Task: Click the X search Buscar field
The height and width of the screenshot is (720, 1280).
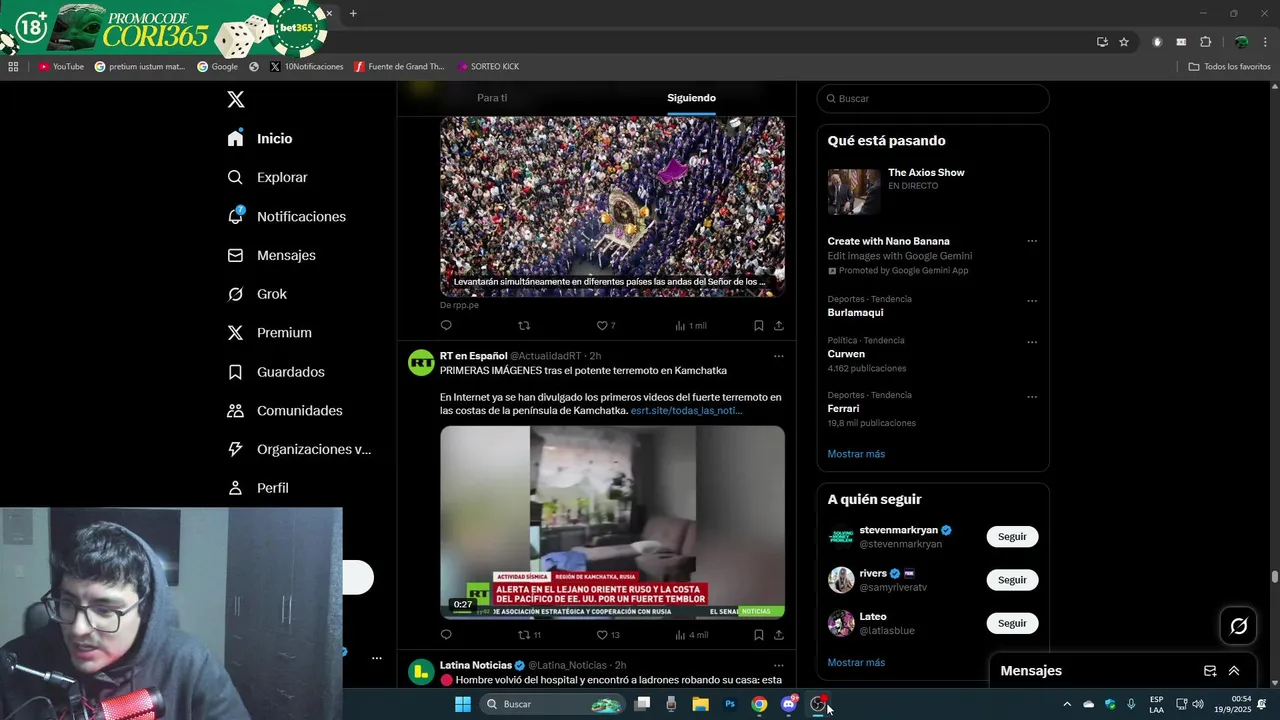Action: click(x=933, y=99)
